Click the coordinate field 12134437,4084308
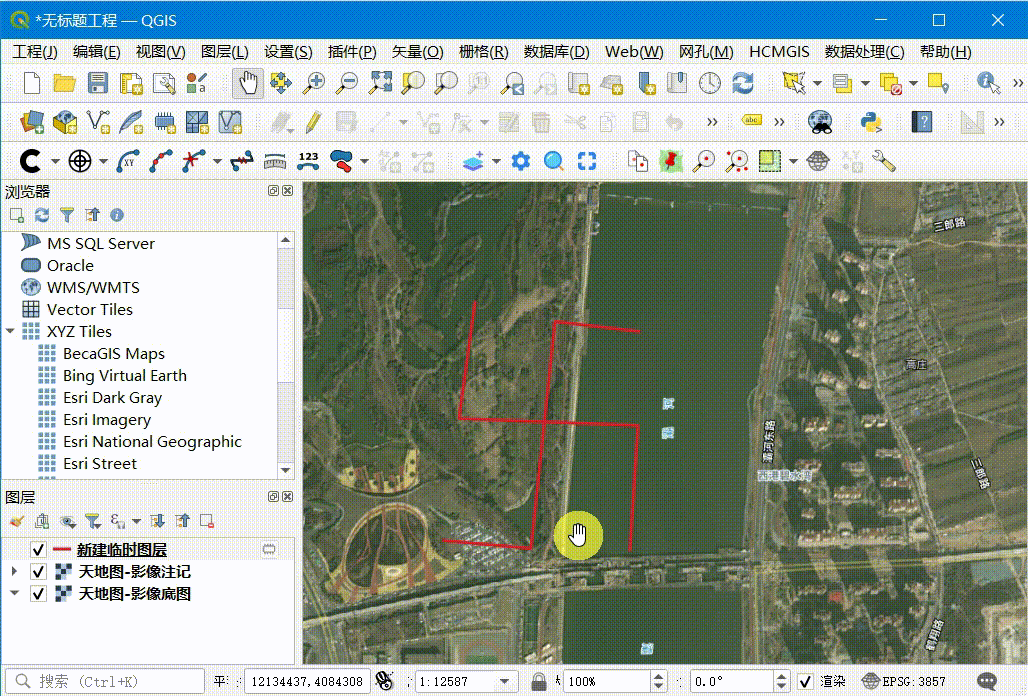The width and height of the screenshot is (1028, 696). pos(307,682)
